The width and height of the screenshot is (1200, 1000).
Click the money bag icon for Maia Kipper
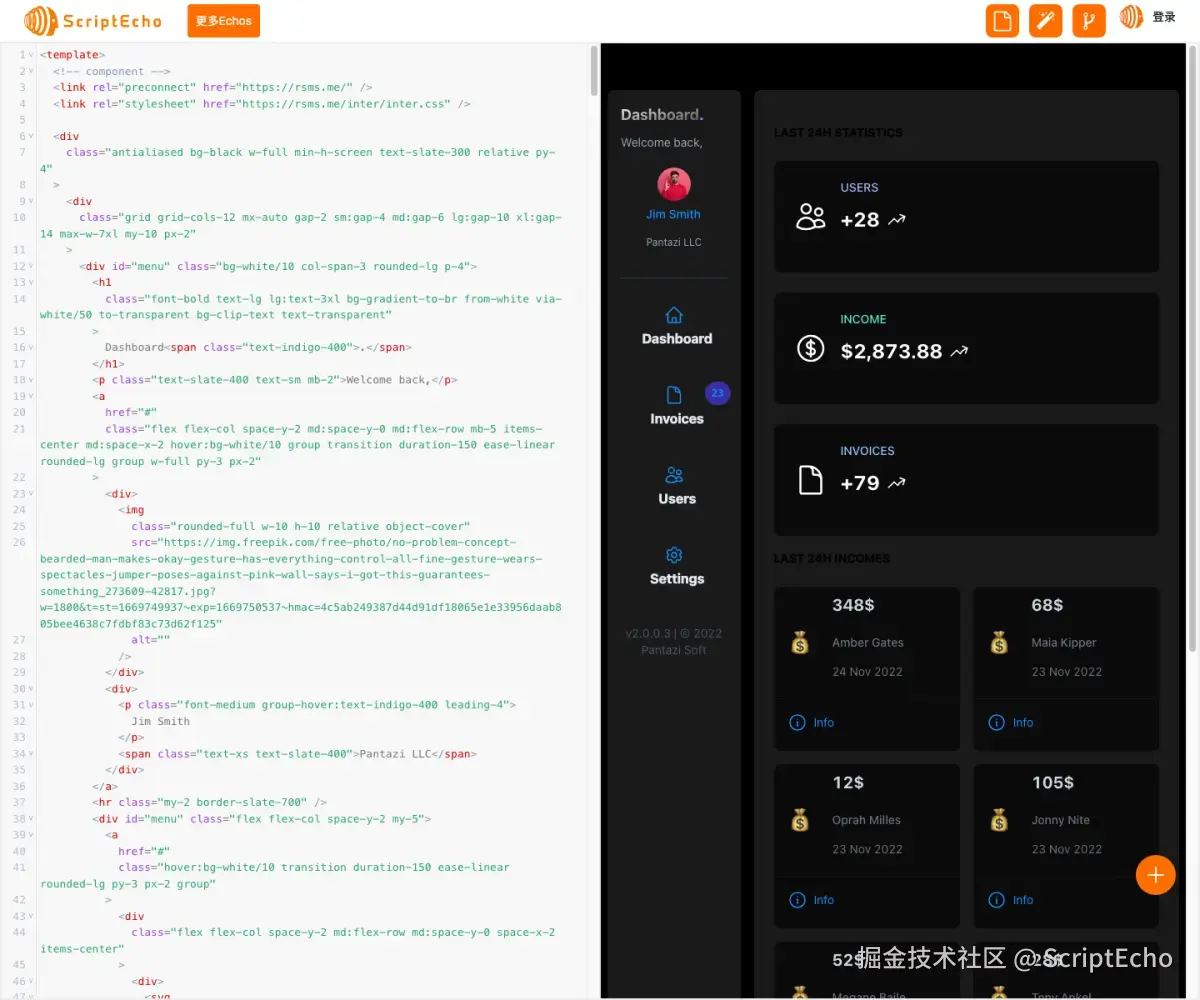click(999, 643)
